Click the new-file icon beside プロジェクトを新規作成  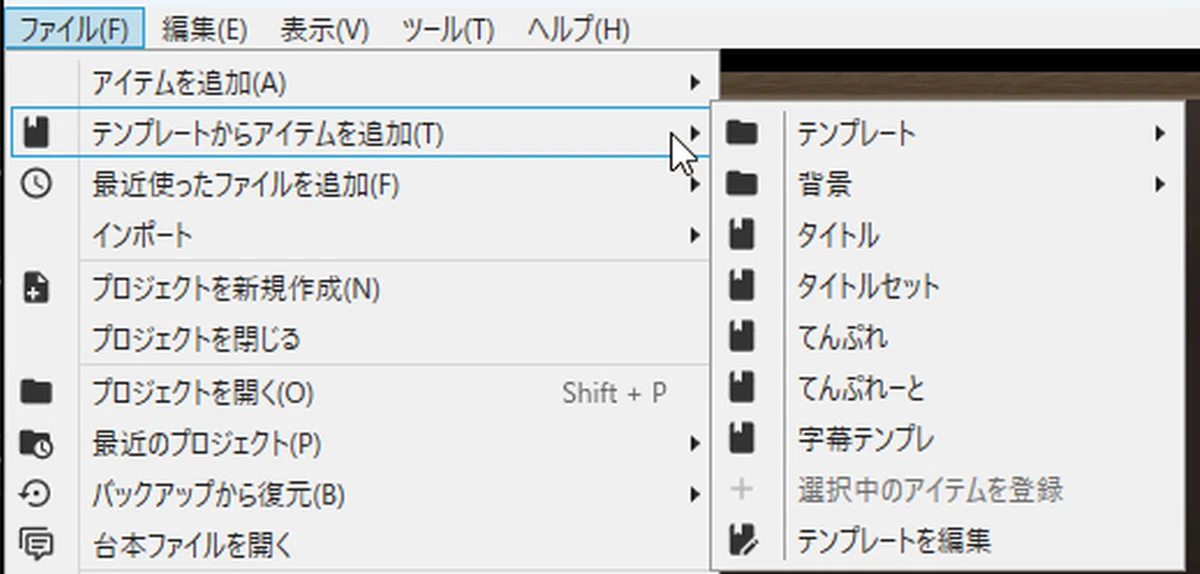[36, 289]
